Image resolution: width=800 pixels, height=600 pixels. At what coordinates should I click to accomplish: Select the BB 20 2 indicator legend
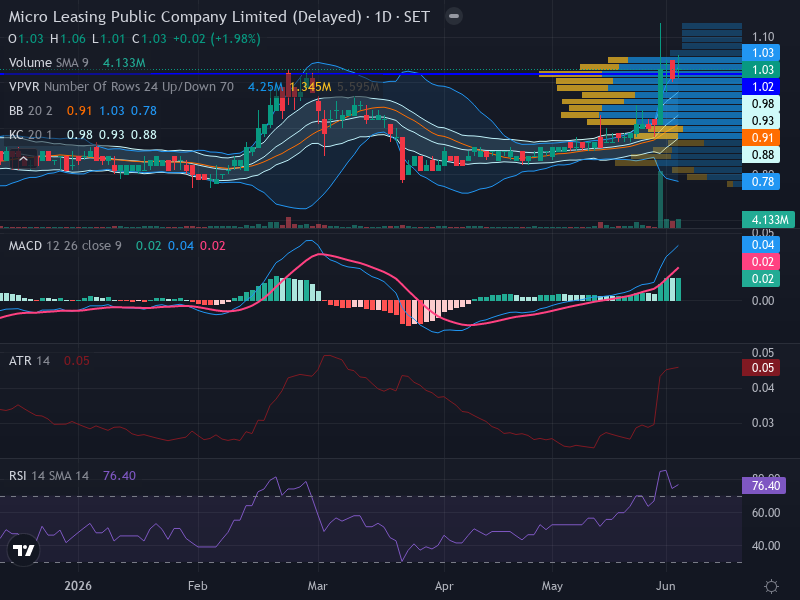click(31, 111)
